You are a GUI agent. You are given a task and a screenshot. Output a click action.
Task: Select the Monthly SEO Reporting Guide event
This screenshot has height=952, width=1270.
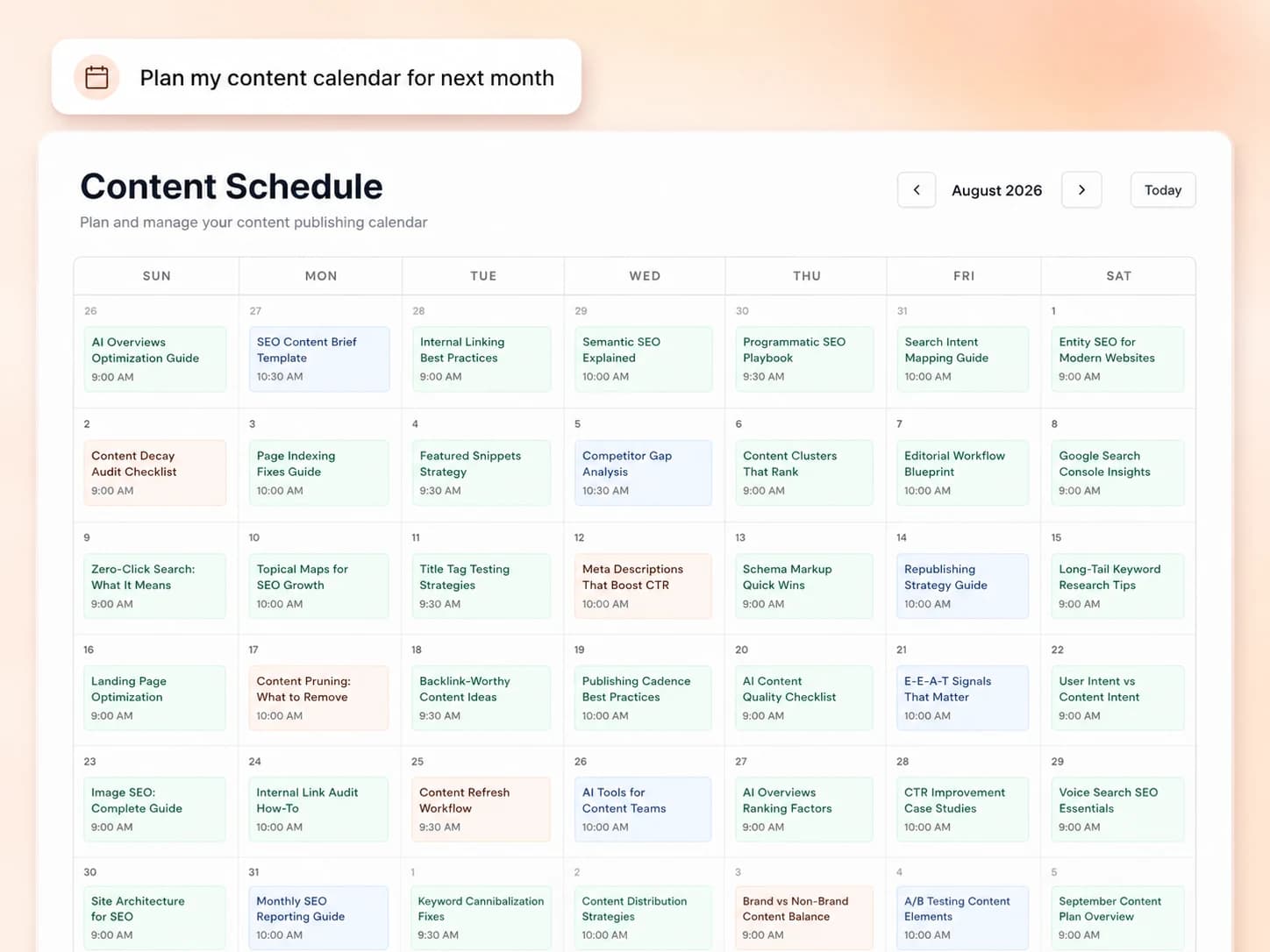[x=319, y=918]
